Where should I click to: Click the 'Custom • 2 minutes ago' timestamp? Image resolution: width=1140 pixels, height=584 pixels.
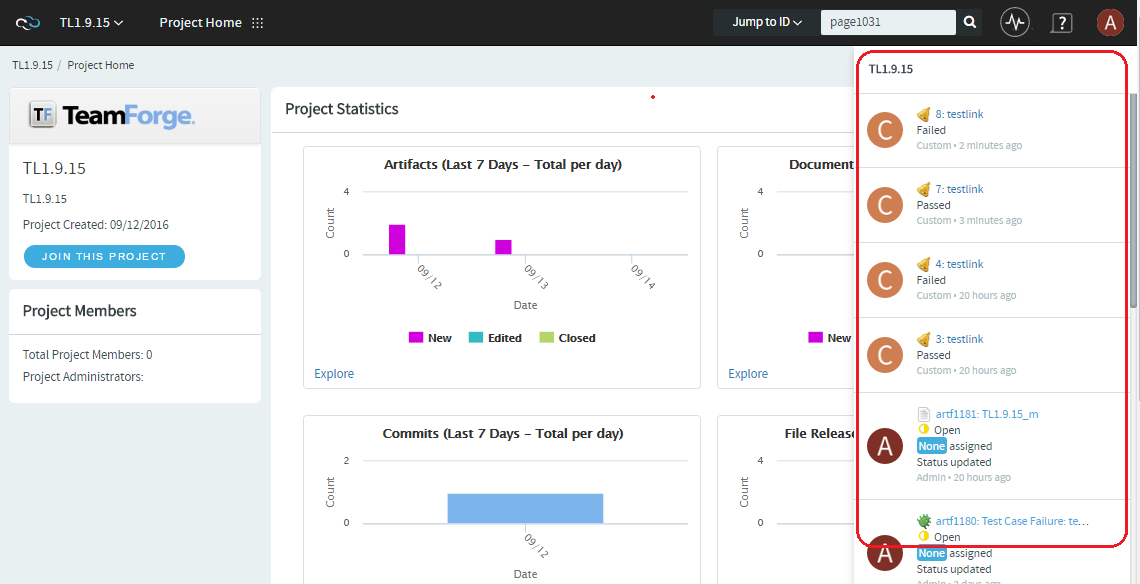tap(969, 145)
